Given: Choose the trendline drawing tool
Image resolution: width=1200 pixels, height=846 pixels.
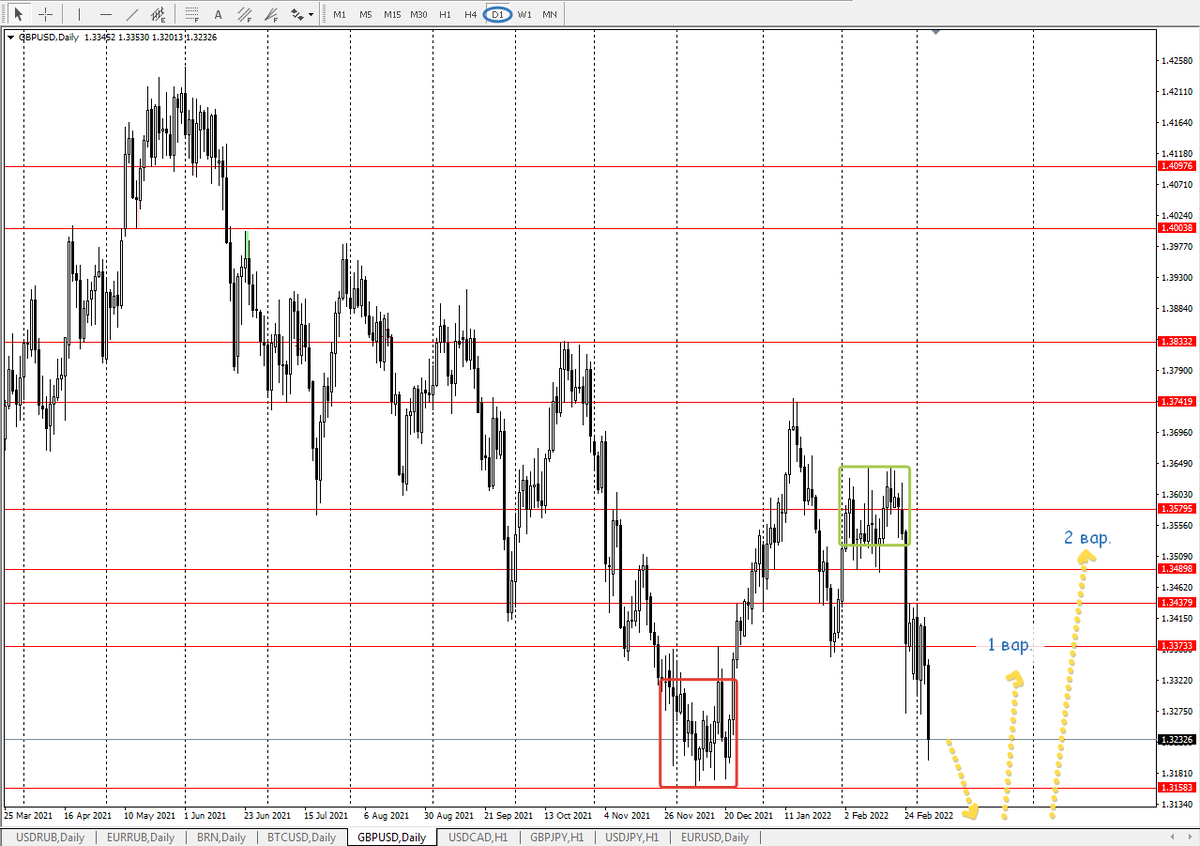Looking at the screenshot, I should coord(132,14).
